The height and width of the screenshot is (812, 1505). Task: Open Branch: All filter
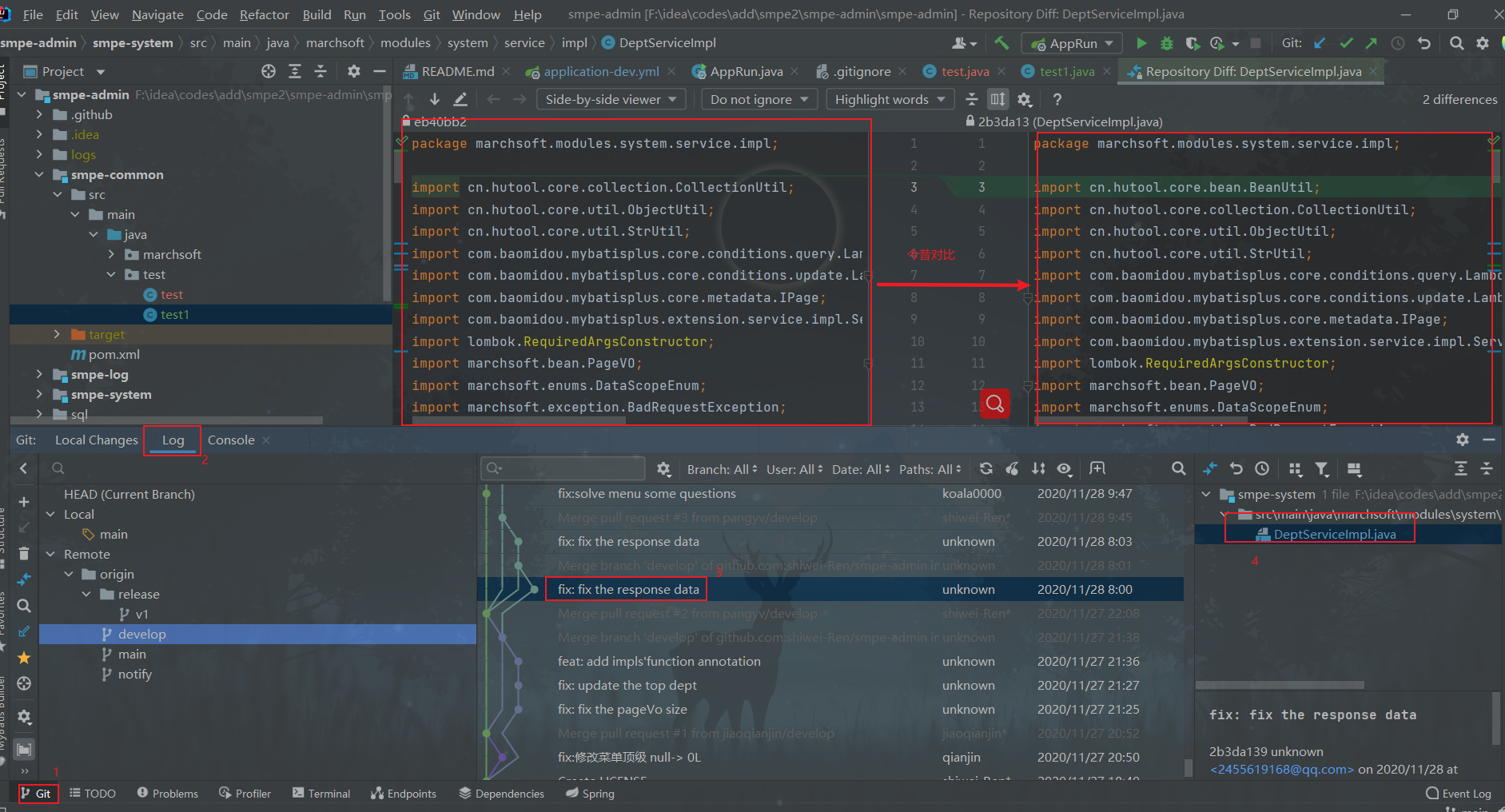722,469
